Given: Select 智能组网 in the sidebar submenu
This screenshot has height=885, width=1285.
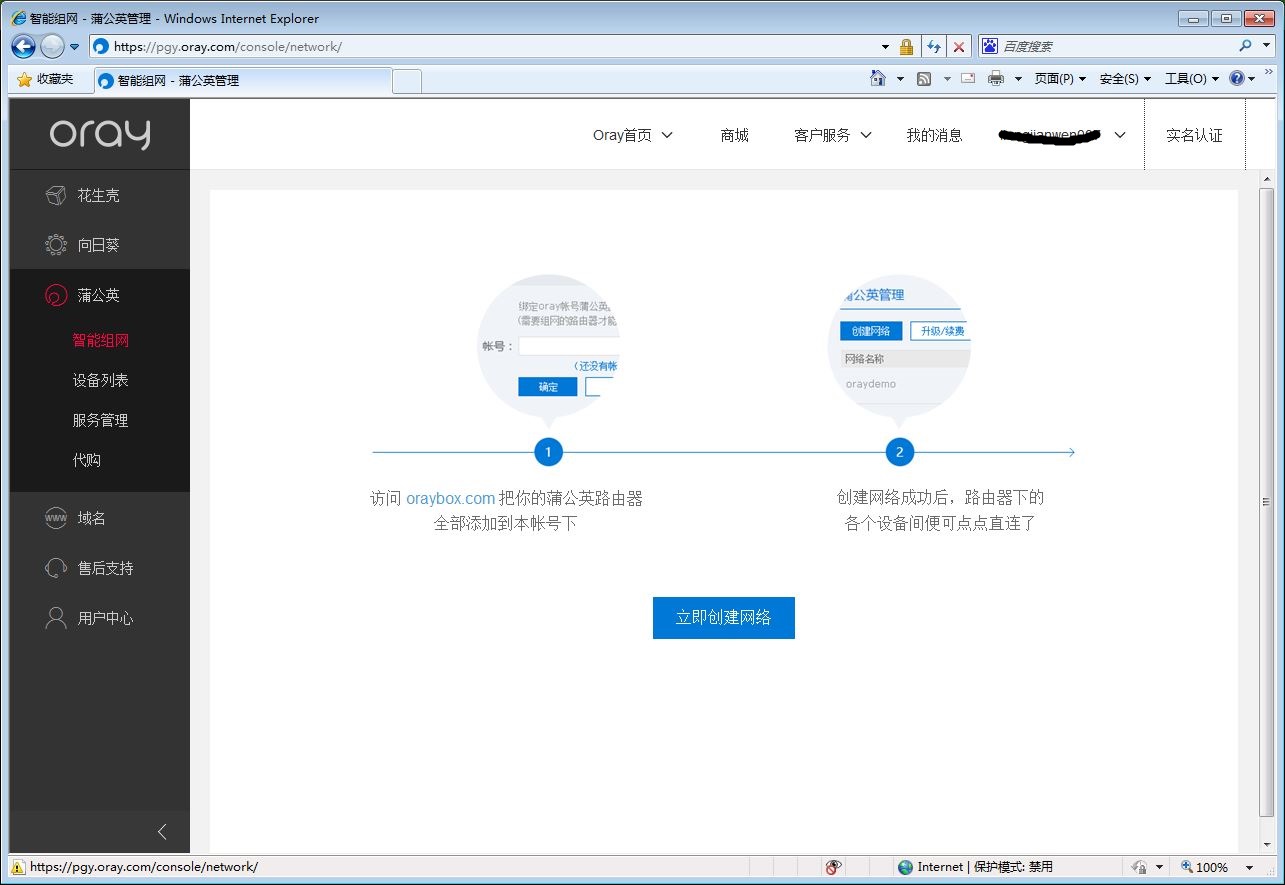Looking at the screenshot, I should click(x=100, y=340).
